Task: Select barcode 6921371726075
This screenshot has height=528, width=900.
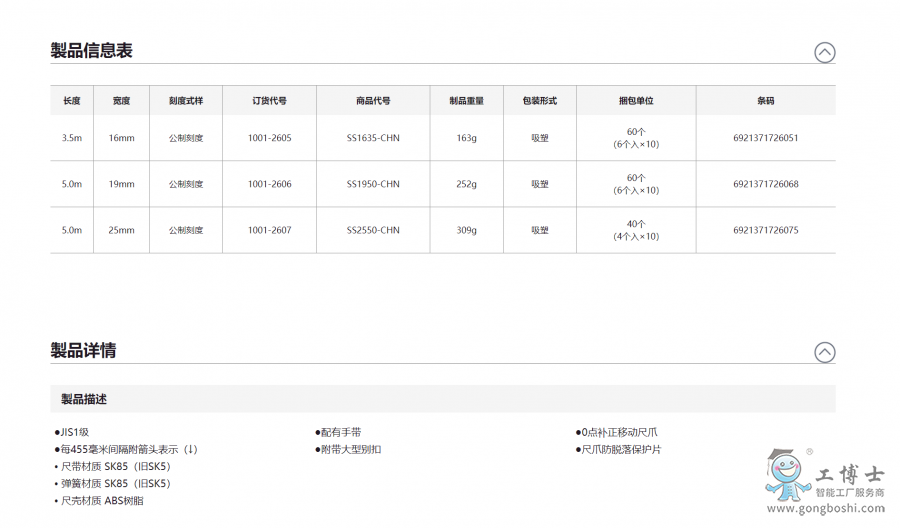Action: click(765, 230)
